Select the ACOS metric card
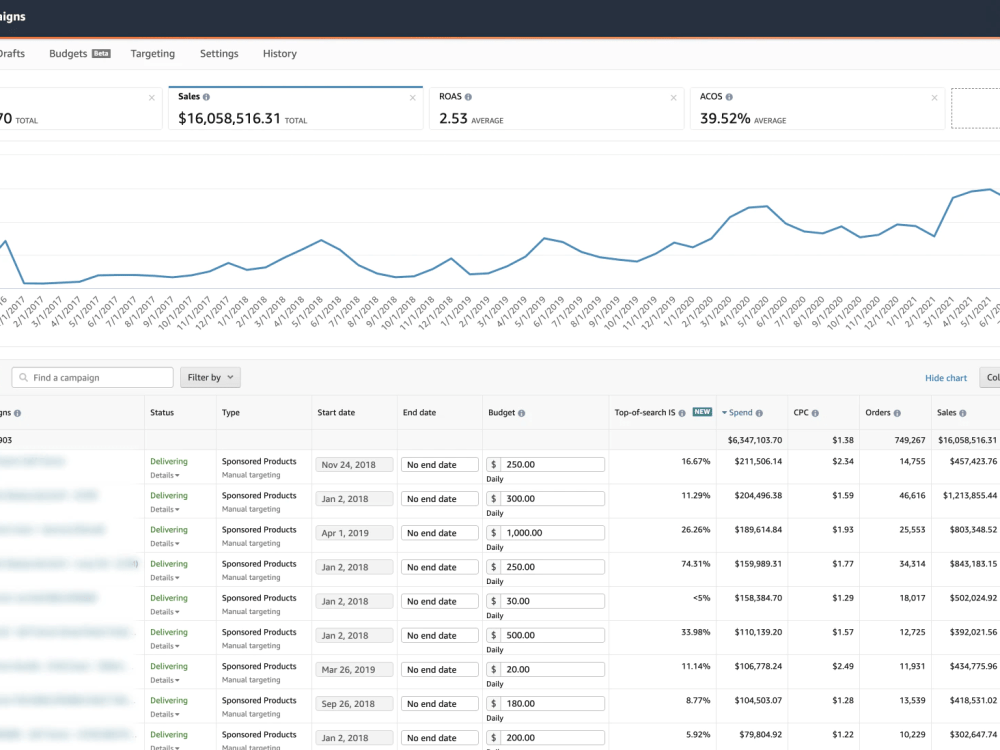Image resolution: width=1000 pixels, height=750 pixels. pyautogui.click(x=817, y=108)
